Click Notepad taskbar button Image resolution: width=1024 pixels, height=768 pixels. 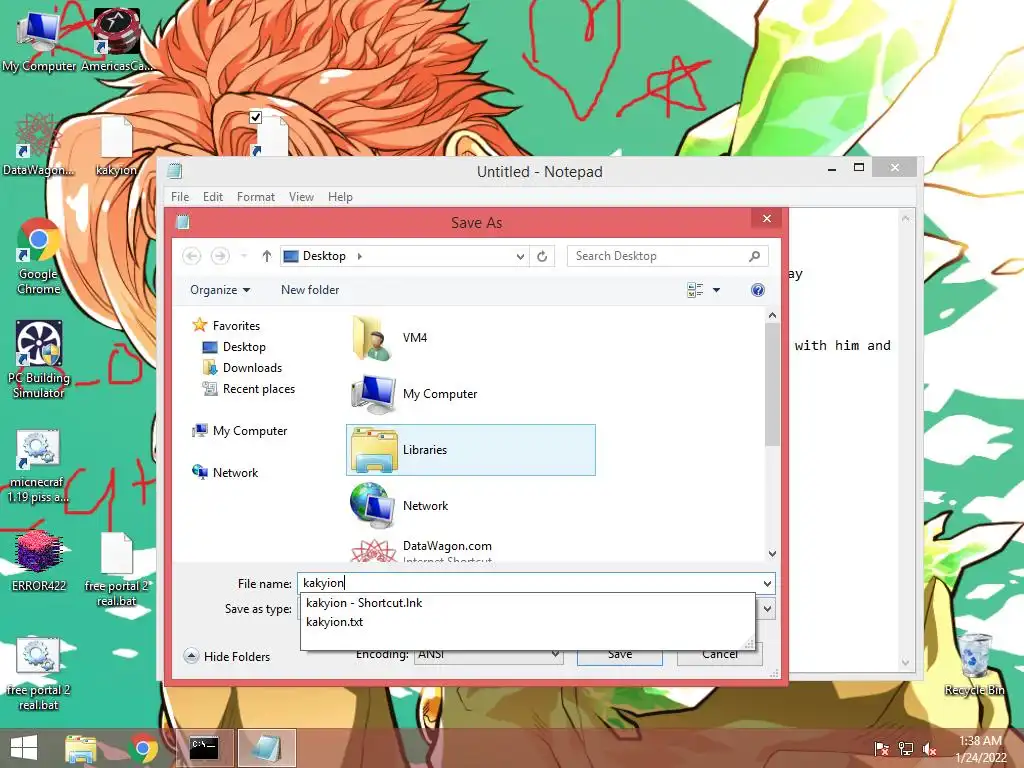click(x=266, y=748)
